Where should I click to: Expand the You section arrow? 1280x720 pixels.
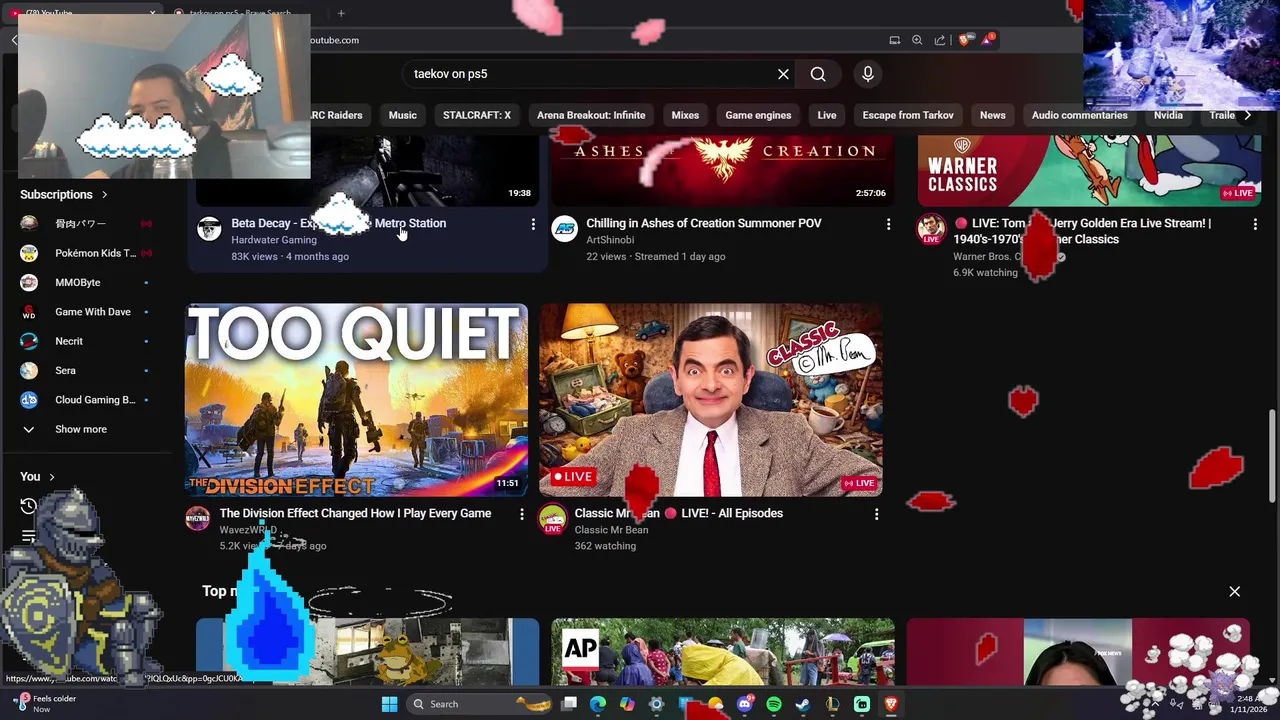(52, 477)
